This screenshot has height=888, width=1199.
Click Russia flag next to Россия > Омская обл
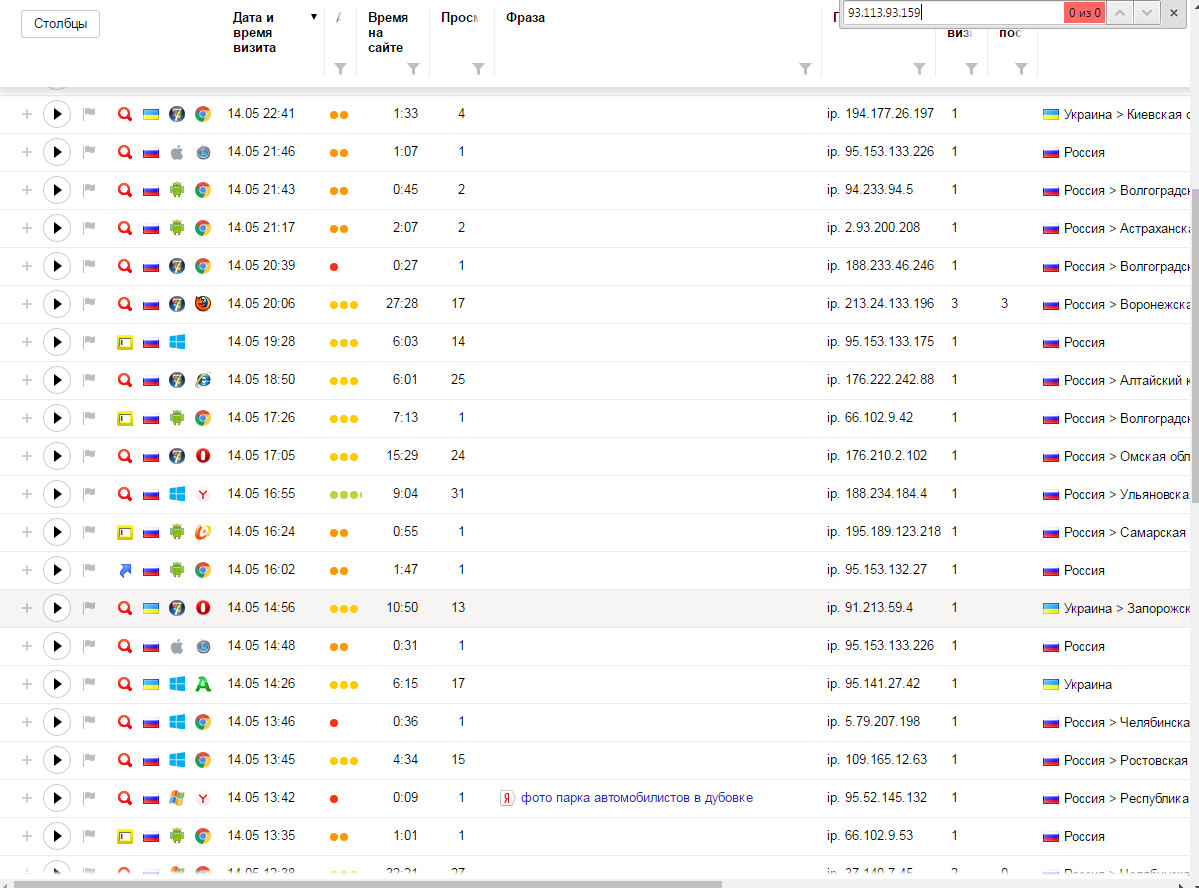[1051, 457]
